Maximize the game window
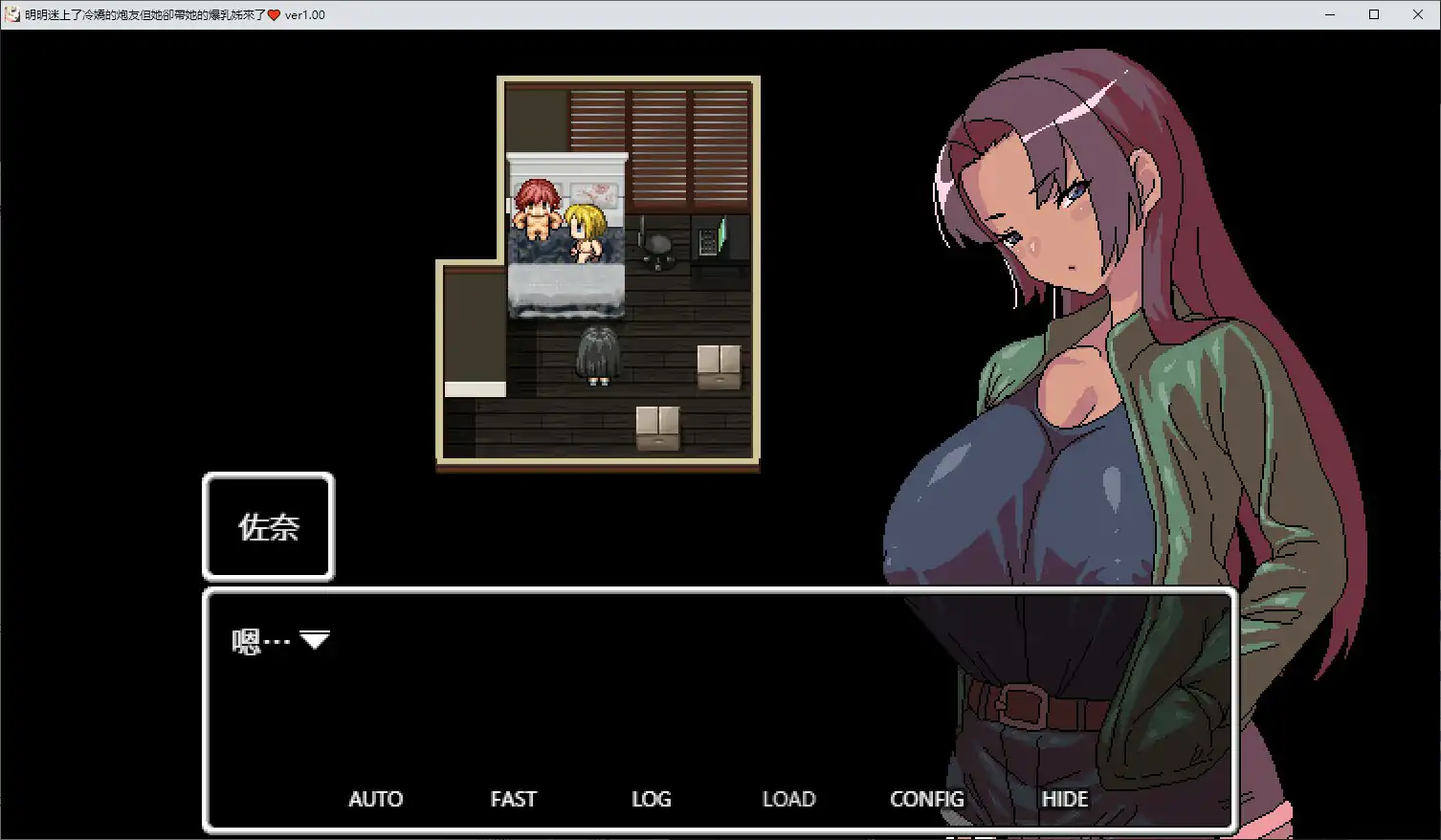 tap(1374, 14)
